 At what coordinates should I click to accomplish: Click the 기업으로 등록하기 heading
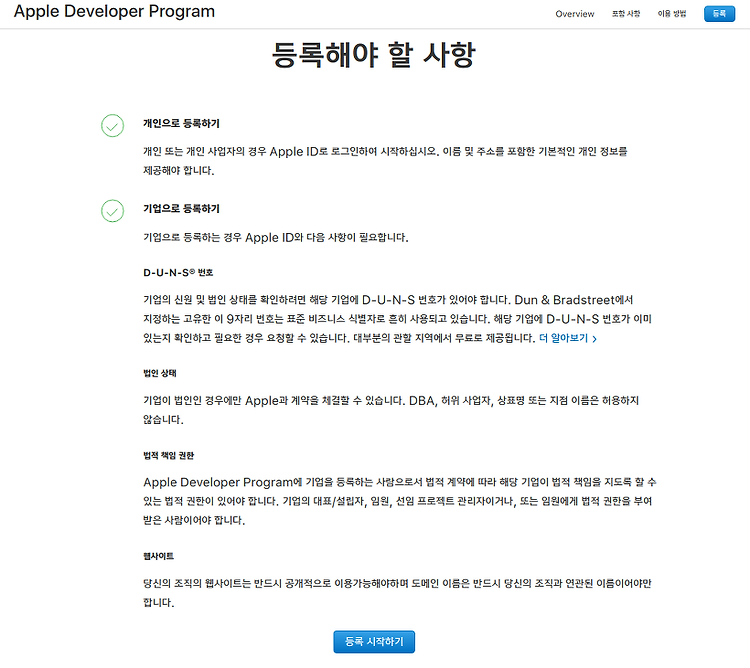pyautogui.click(x=181, y=208)
